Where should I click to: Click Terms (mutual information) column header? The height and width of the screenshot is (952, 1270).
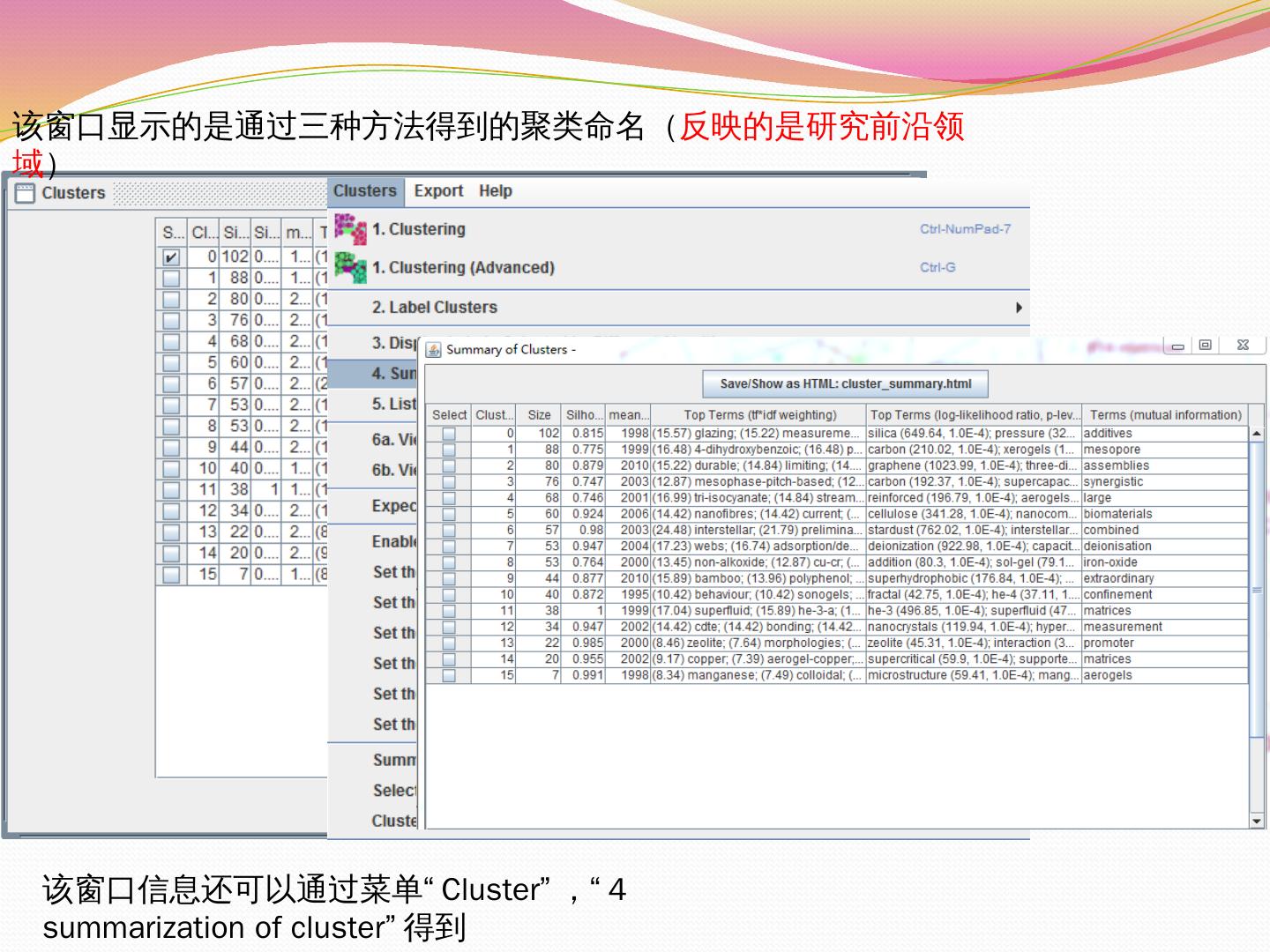1165,415
